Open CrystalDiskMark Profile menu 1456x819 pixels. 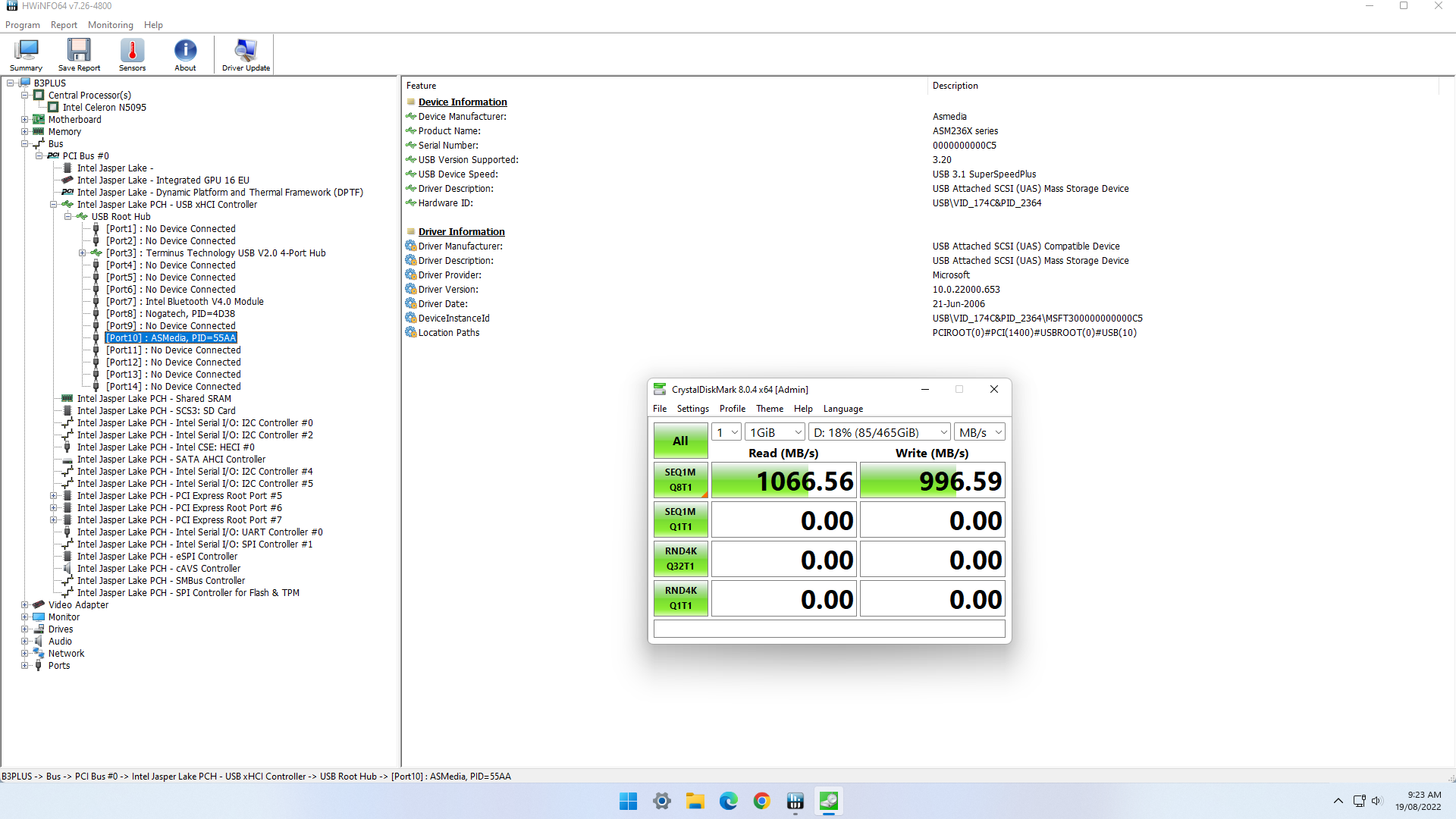733,409
